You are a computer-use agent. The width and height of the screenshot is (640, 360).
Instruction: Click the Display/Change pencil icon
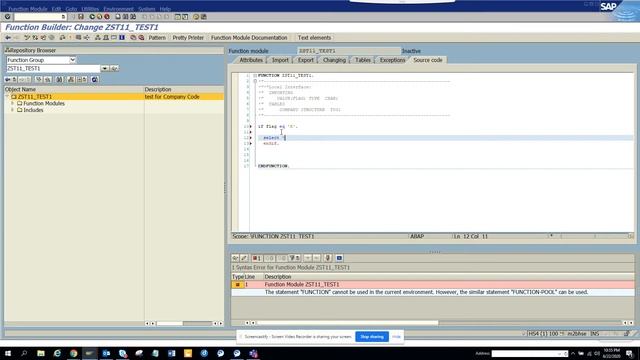27,38
